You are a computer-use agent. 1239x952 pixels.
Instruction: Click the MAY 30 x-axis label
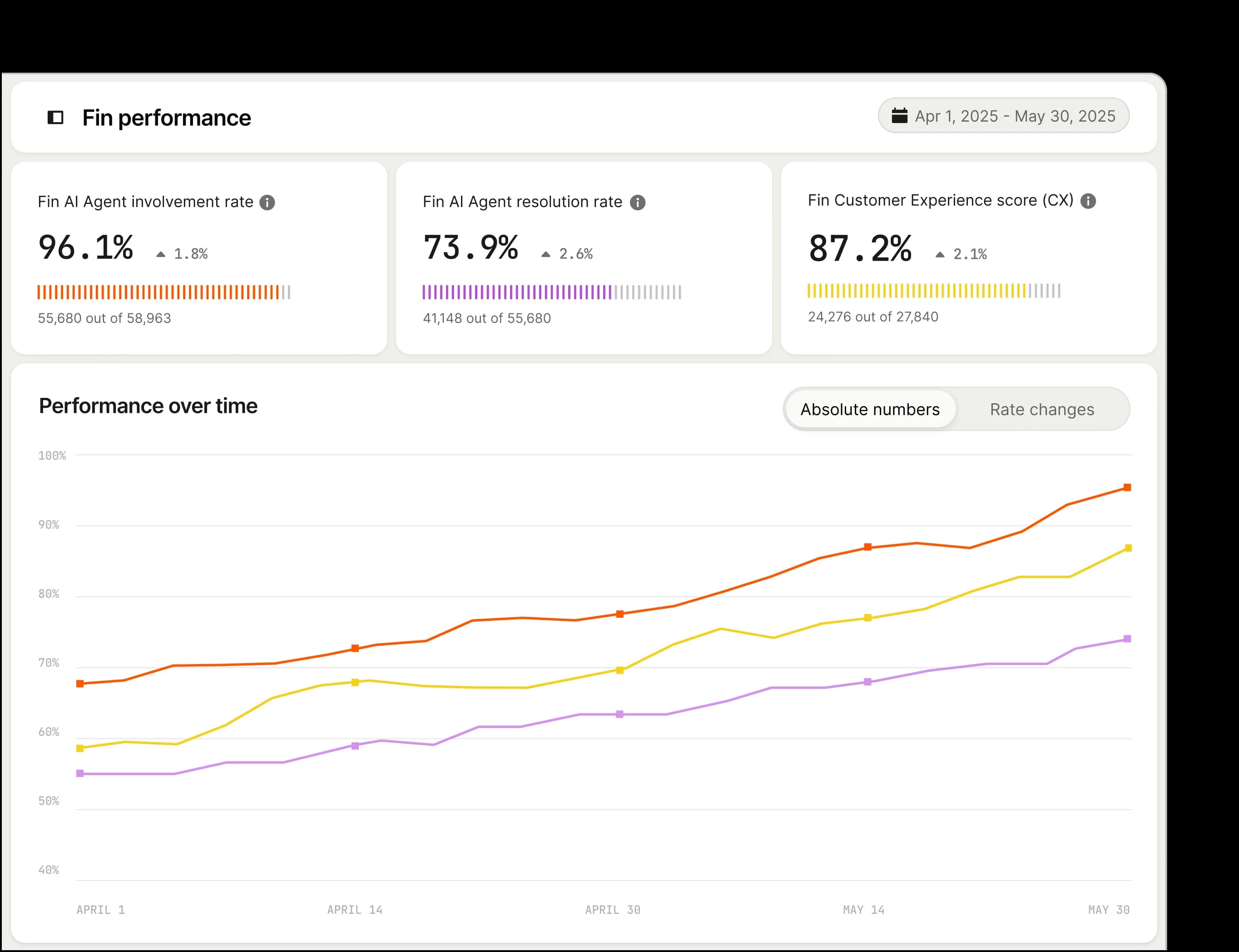pos(1109,909)
